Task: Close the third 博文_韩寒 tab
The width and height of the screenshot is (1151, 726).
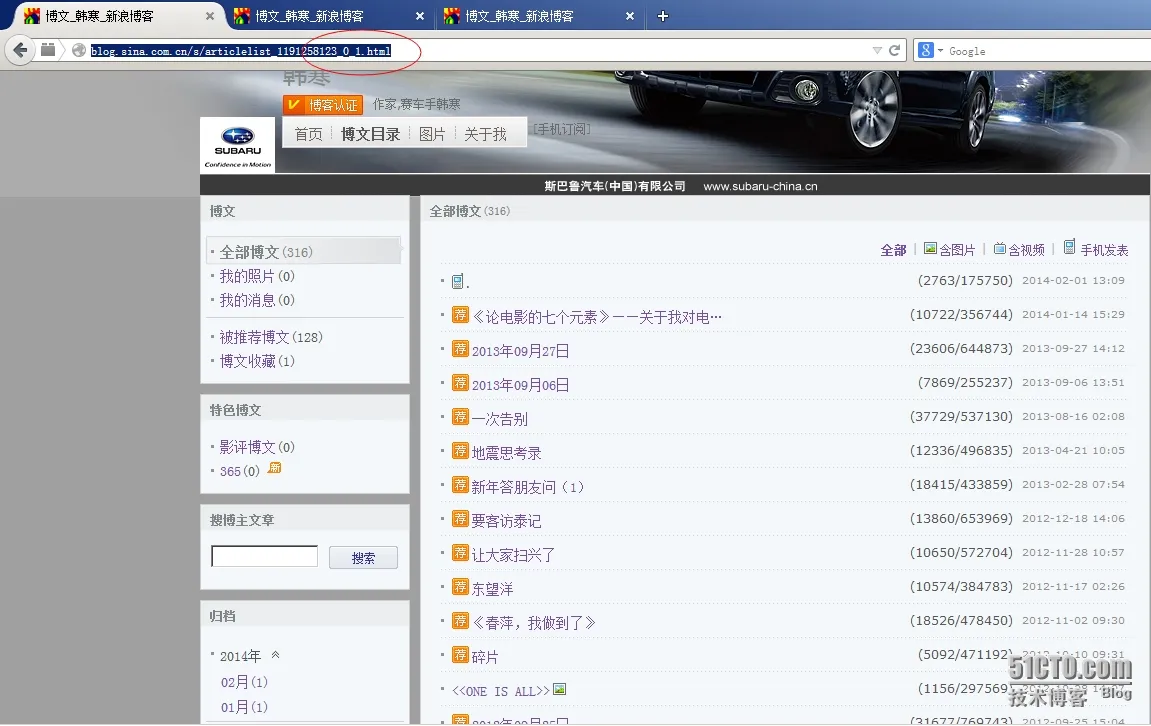Action: pyautogui.click(x=629, y=15)
